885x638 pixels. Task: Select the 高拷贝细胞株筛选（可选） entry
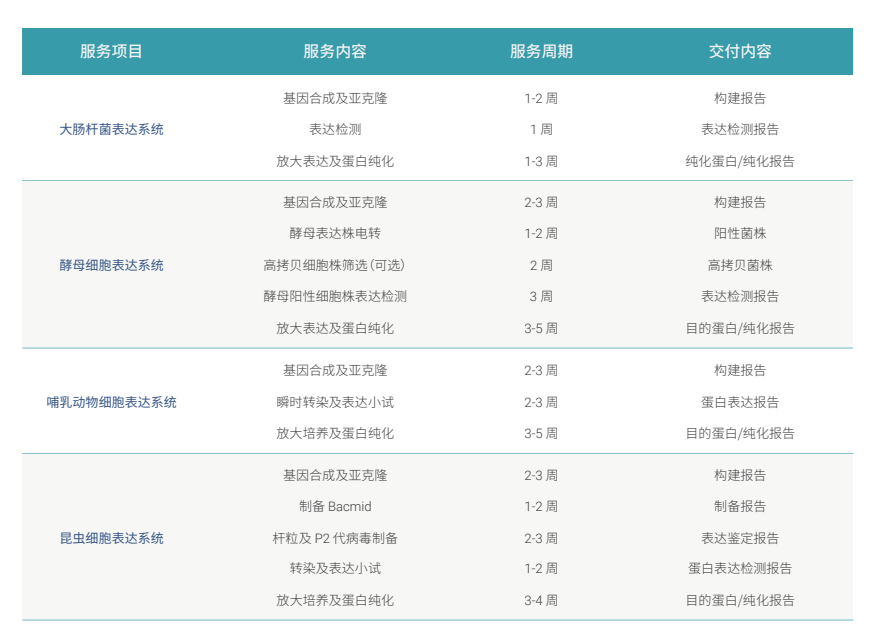coord(334,265)
